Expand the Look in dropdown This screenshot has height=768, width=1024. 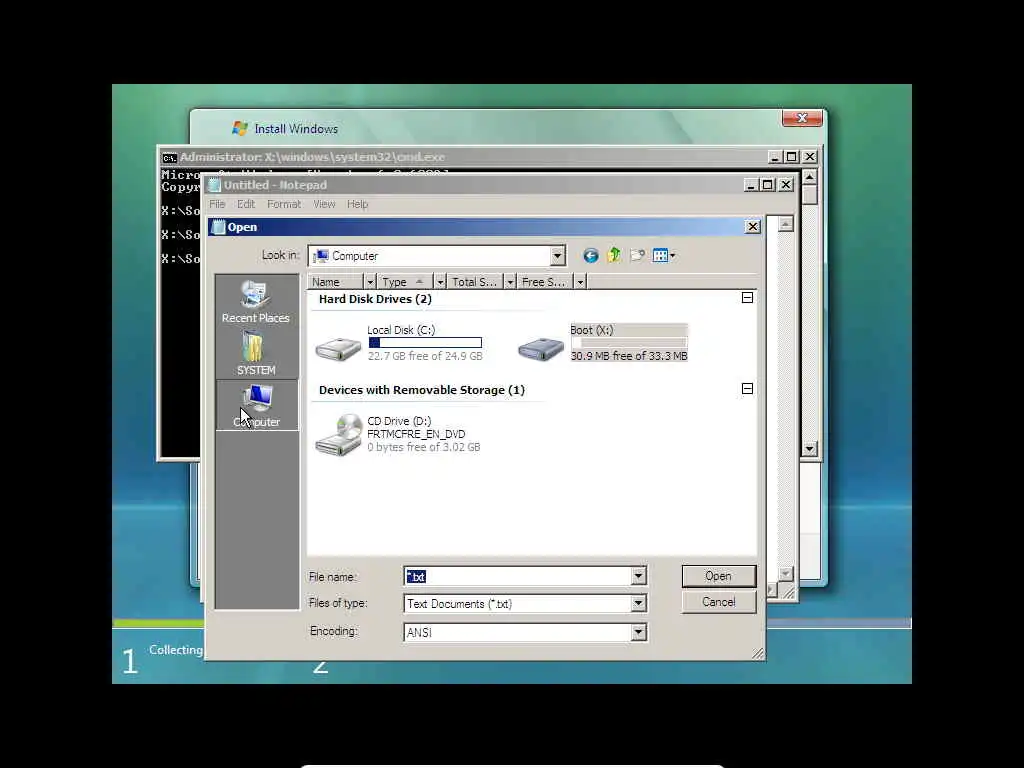[557, 256]
